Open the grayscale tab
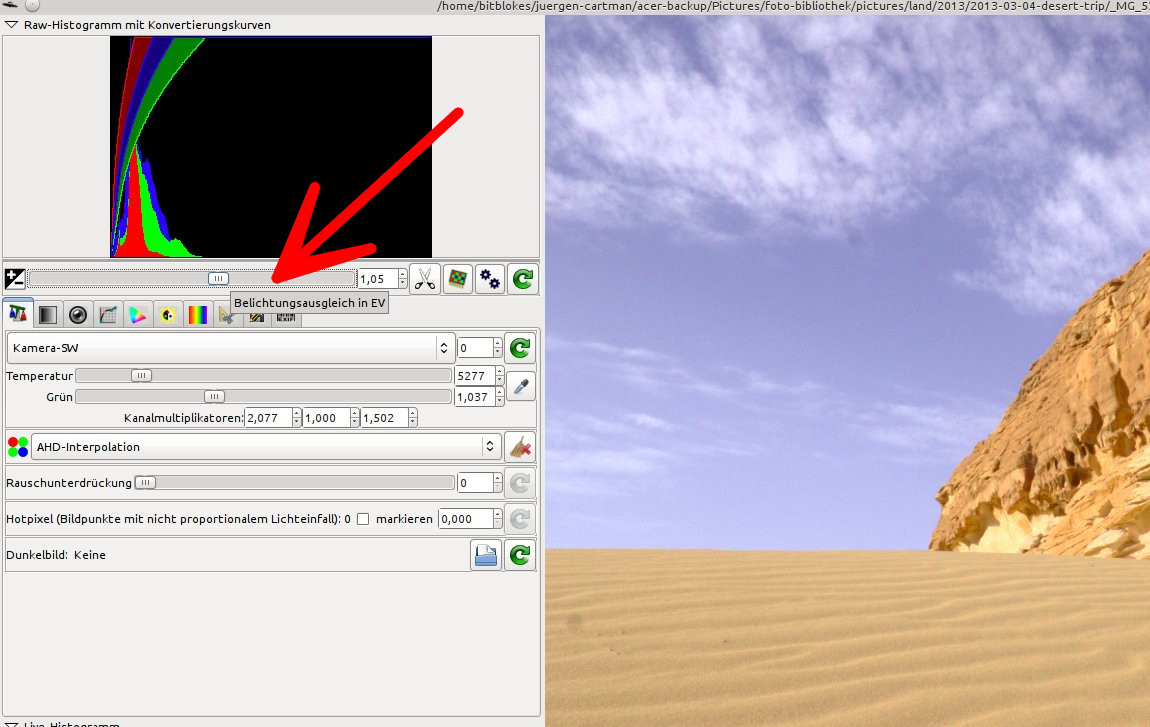Screen dimensions: 1150x727 tap(48, 315)
